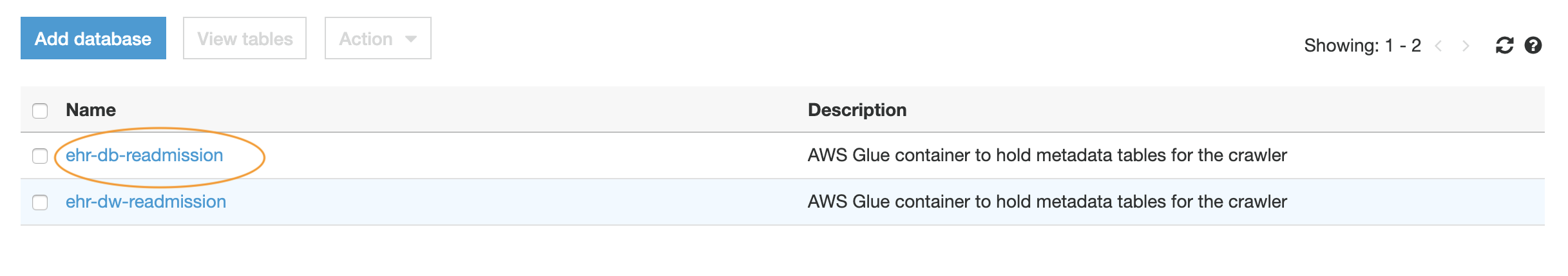
Task: Refresh the database list
Action: coord(1504,45)
